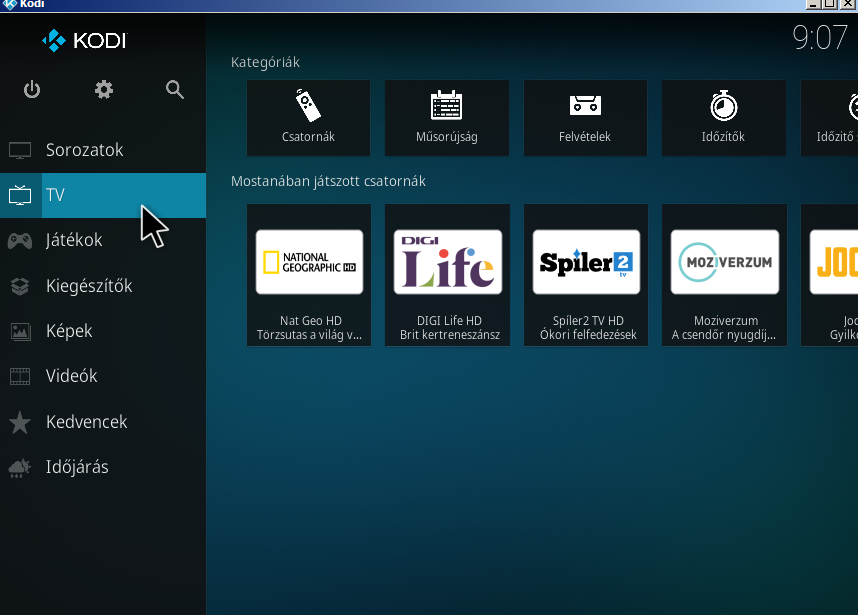Click program title Törzsutas a világ
The image size is (858, 615).
point(309,335)
